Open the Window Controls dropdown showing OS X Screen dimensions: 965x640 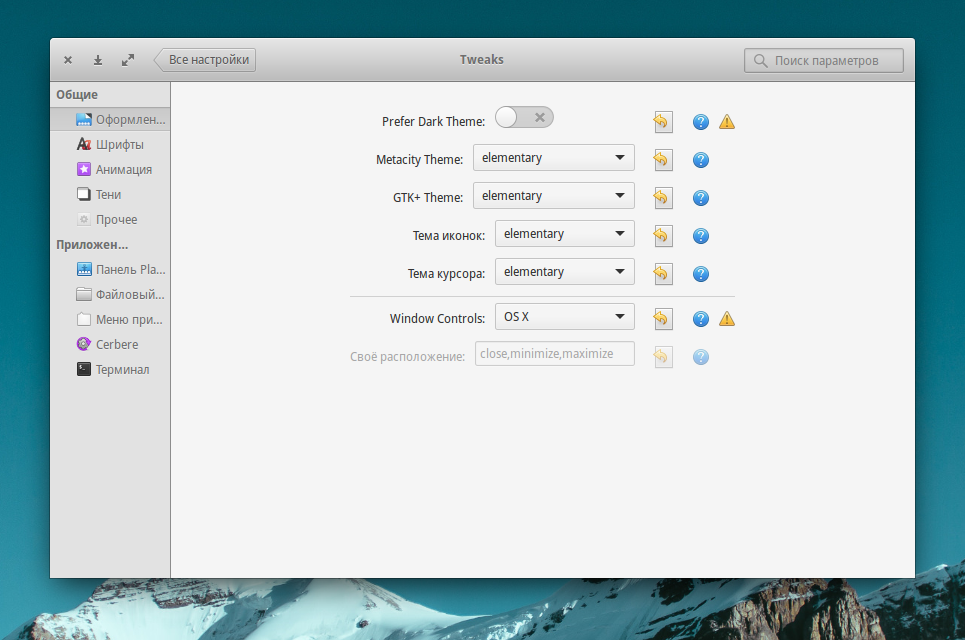click(x=565, y=316)
